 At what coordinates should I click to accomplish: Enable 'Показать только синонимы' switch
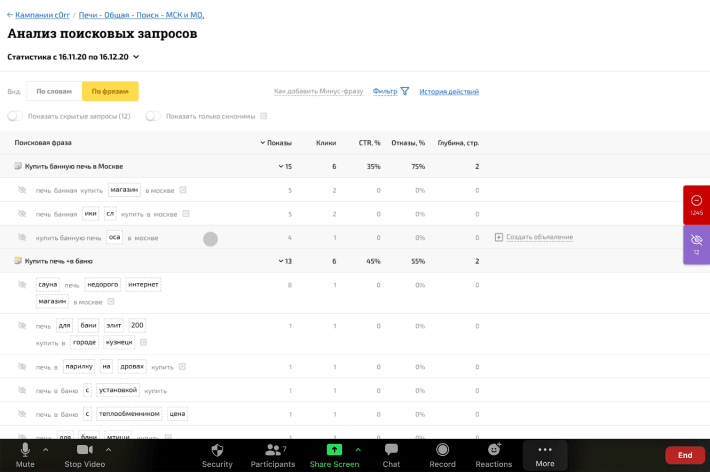pos(153,116)
